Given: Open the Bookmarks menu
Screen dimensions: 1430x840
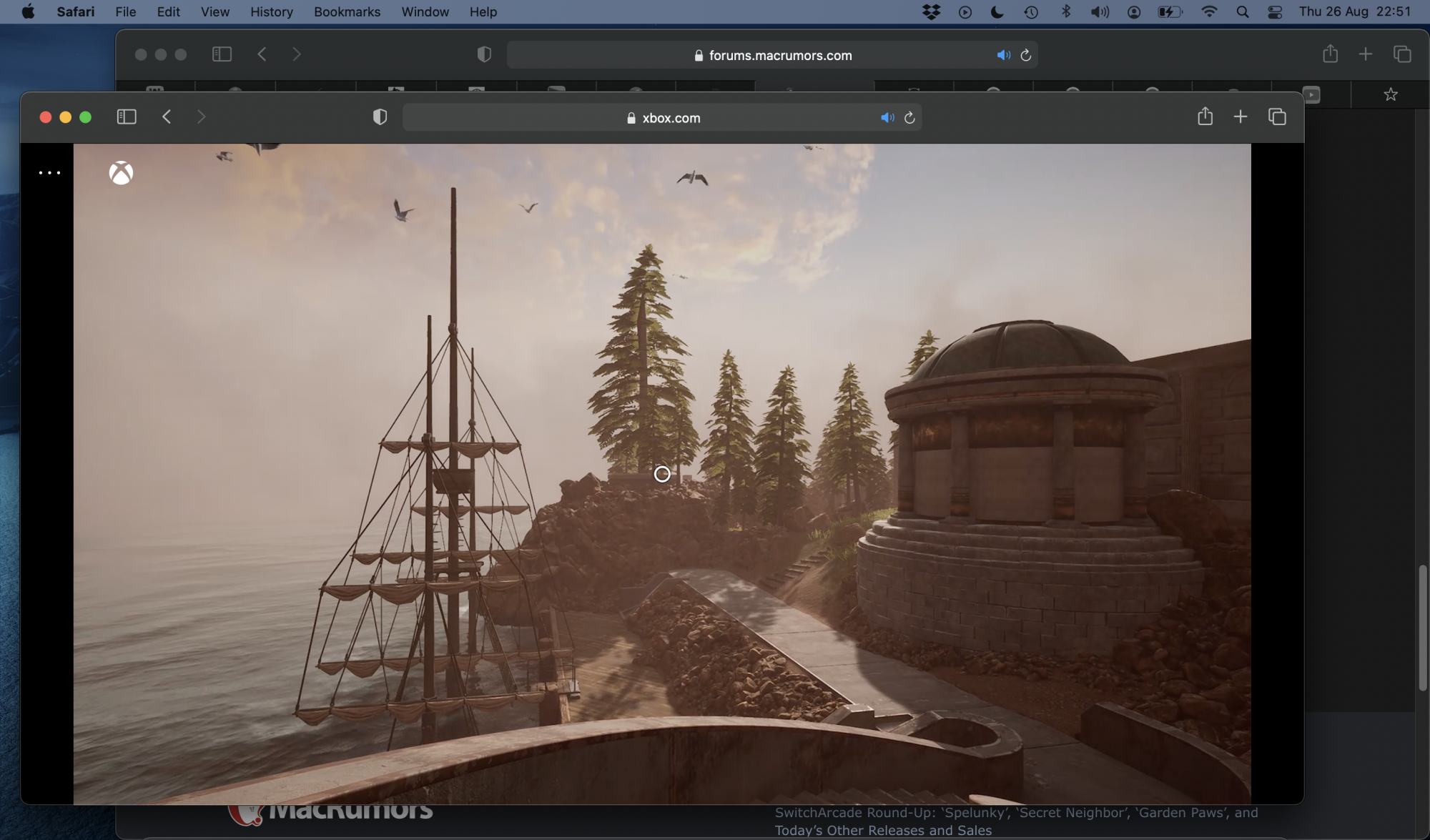Looking at the screenshot, I should click(x=347, y=12).
